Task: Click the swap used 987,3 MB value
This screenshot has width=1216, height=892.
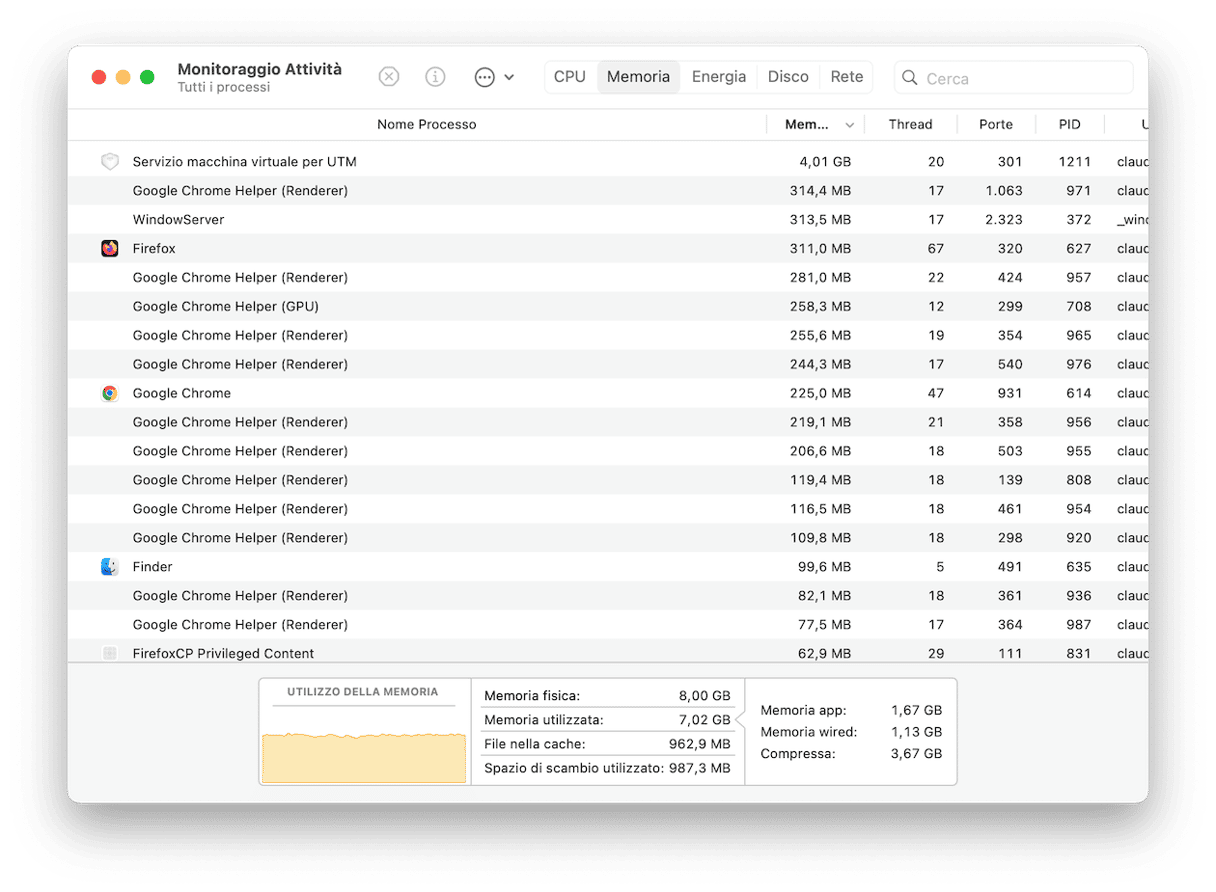Action: pyautogui.click(x=700, y=768)
